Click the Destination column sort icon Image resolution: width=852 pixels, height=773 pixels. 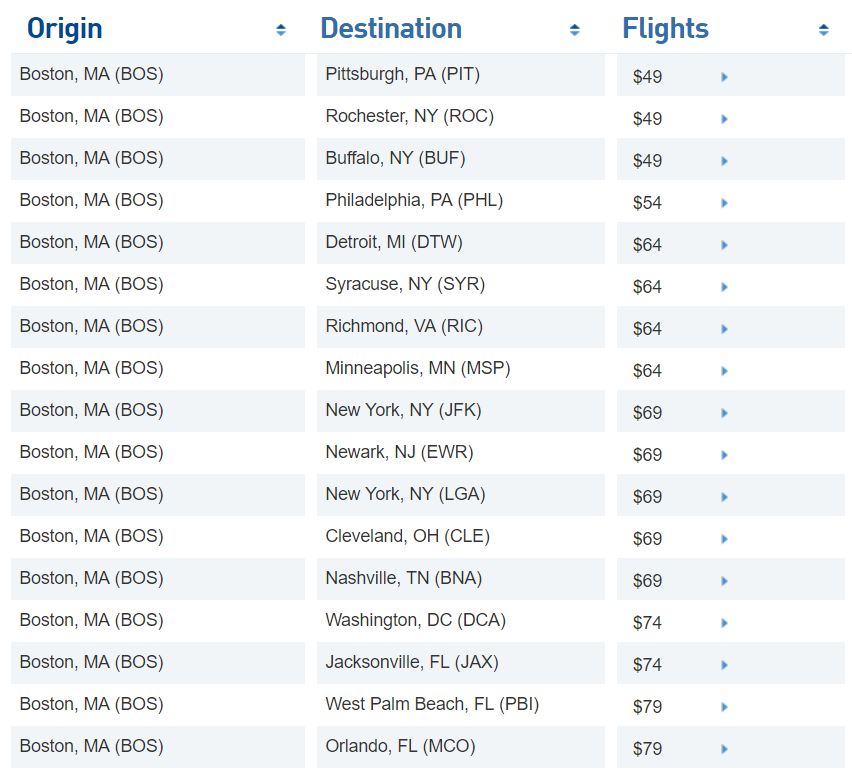575,30
